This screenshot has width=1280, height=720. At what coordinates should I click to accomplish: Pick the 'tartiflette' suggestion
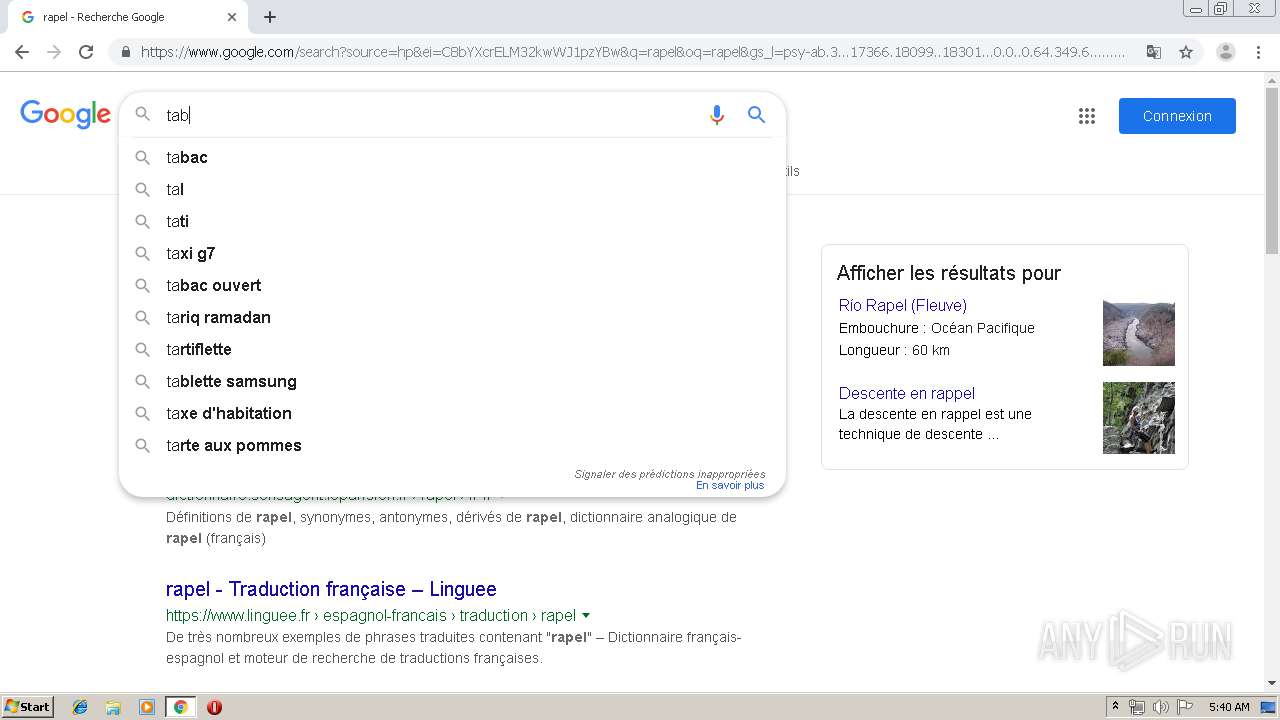452,349
